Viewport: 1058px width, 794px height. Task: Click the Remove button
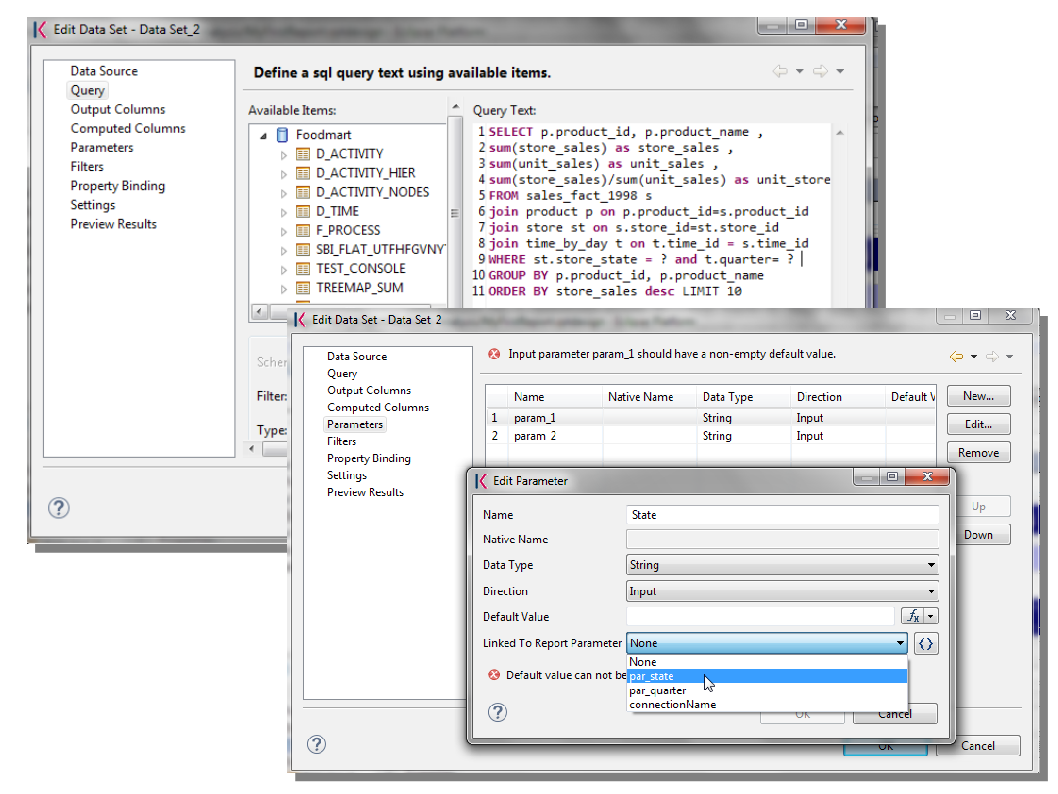978,453
